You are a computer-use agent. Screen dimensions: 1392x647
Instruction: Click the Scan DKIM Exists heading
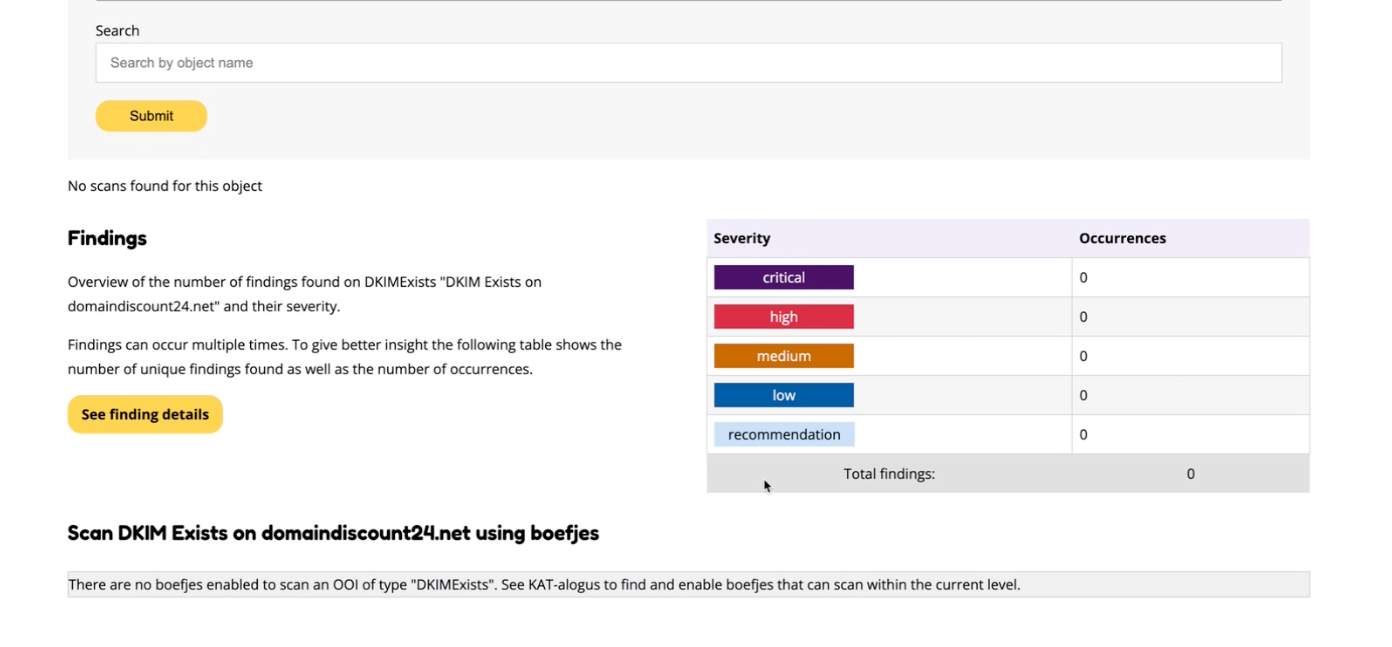click(332, 533)
